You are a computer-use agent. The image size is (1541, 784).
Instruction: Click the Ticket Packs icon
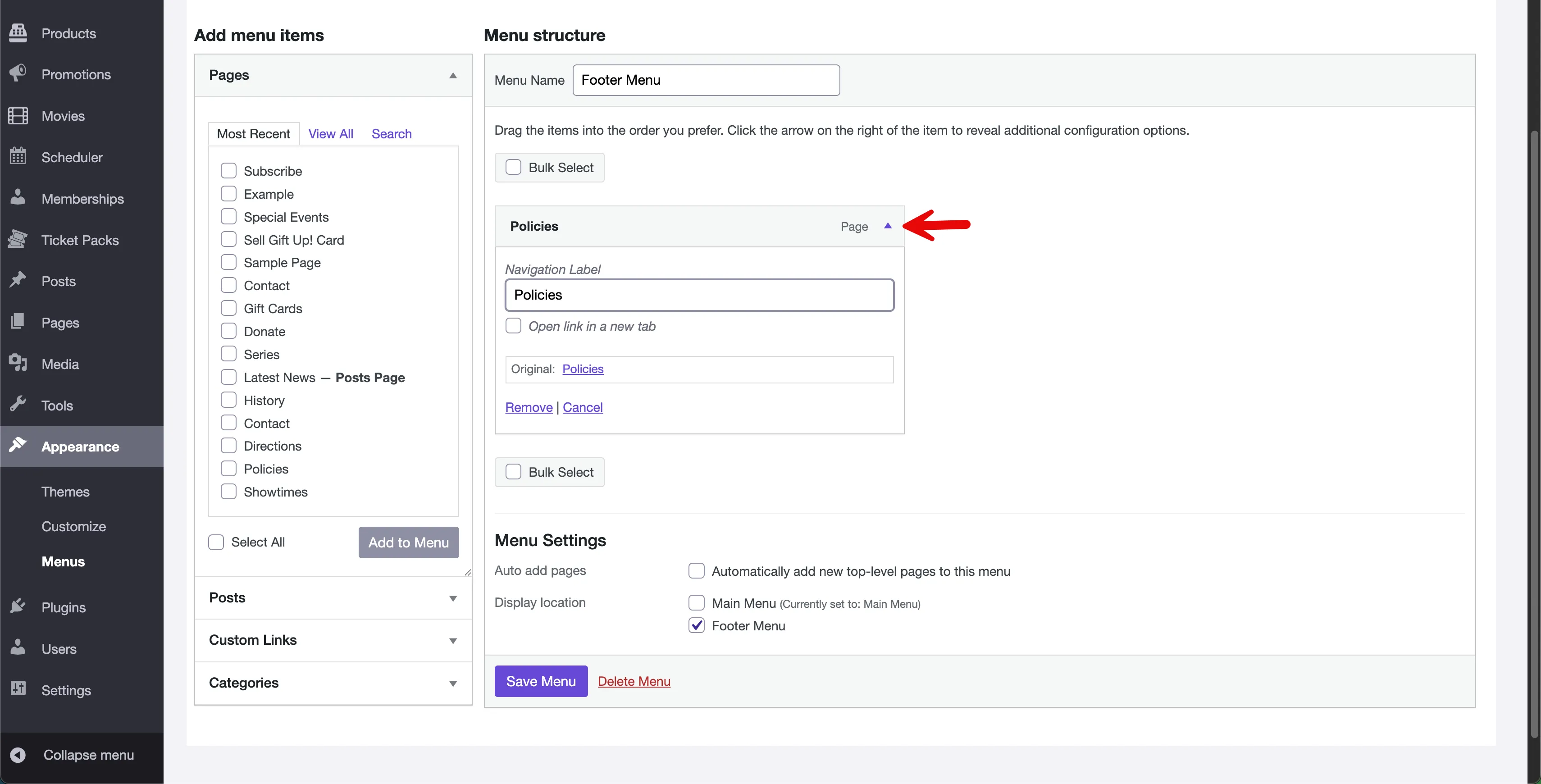pos(18,240)
